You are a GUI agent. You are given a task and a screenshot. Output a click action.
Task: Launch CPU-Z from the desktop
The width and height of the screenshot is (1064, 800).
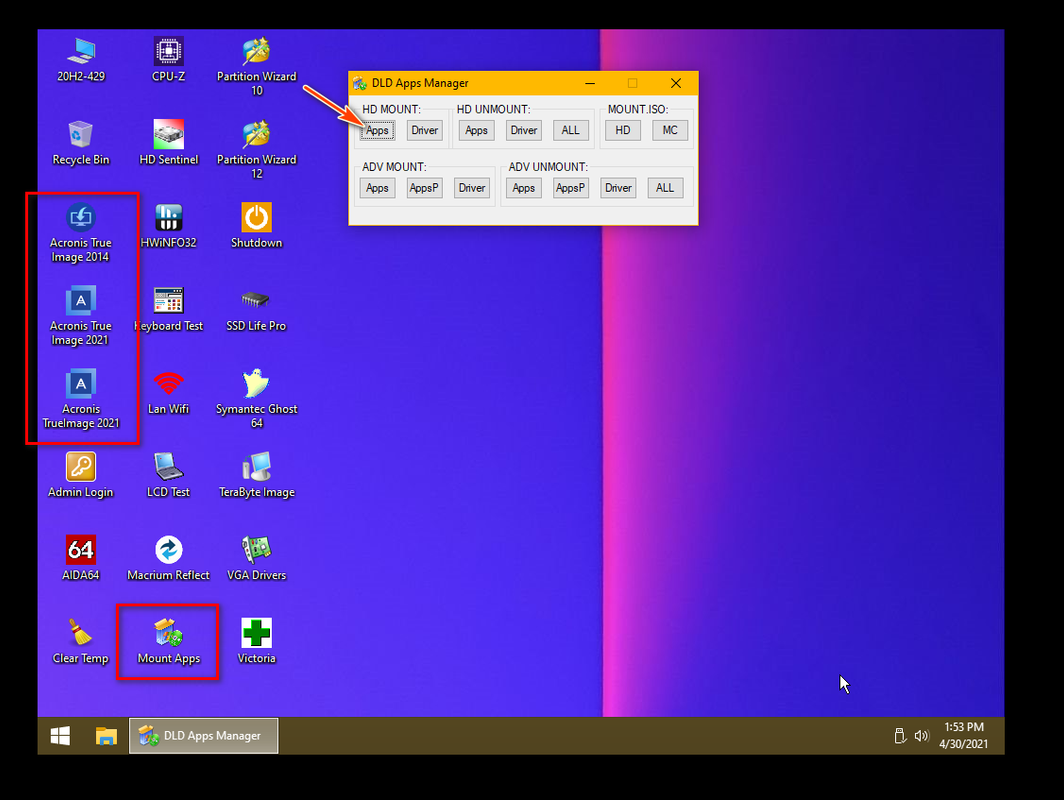(x=168, y=60)
